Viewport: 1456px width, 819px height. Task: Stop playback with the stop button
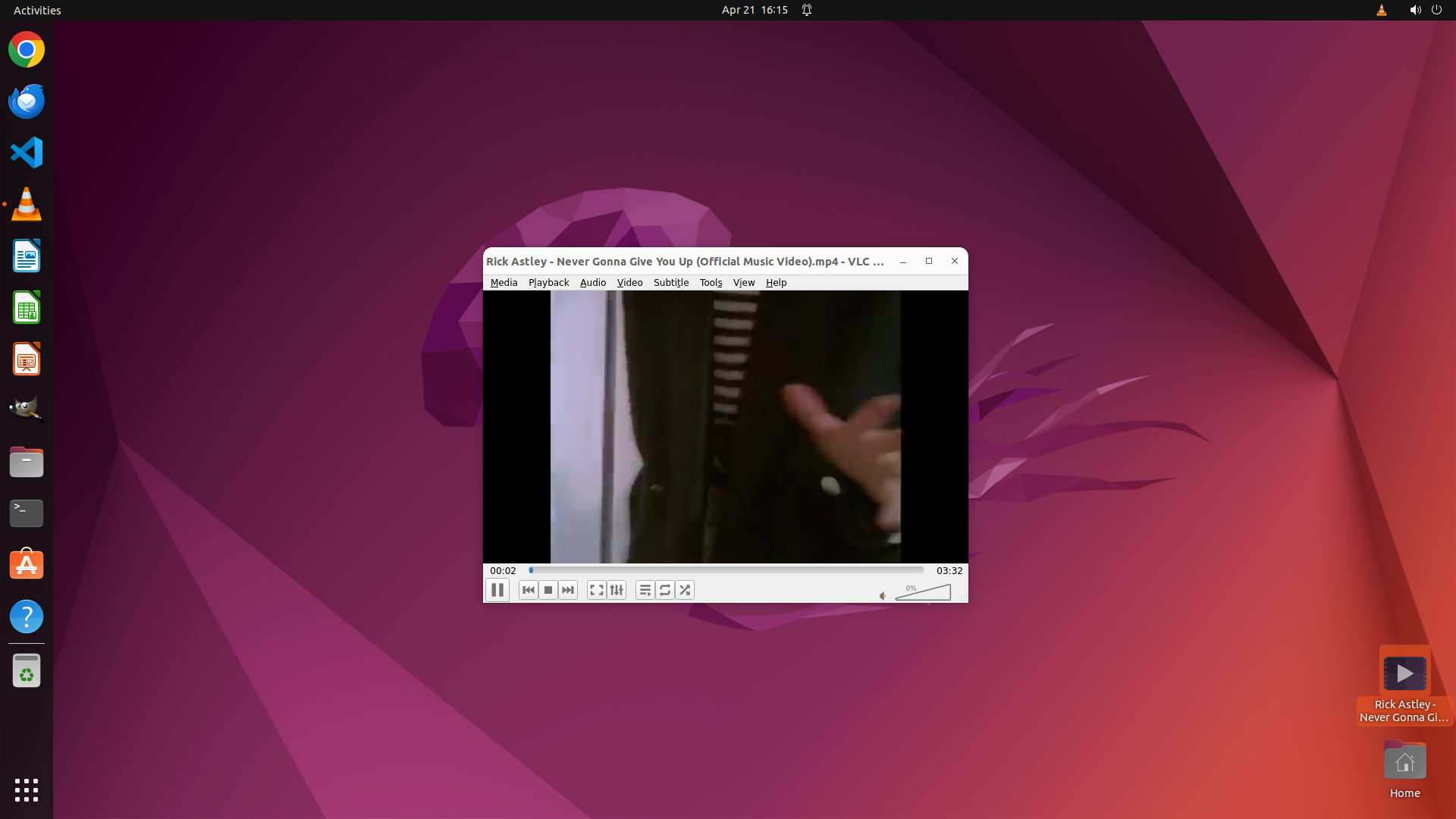[x=548, y=590]
